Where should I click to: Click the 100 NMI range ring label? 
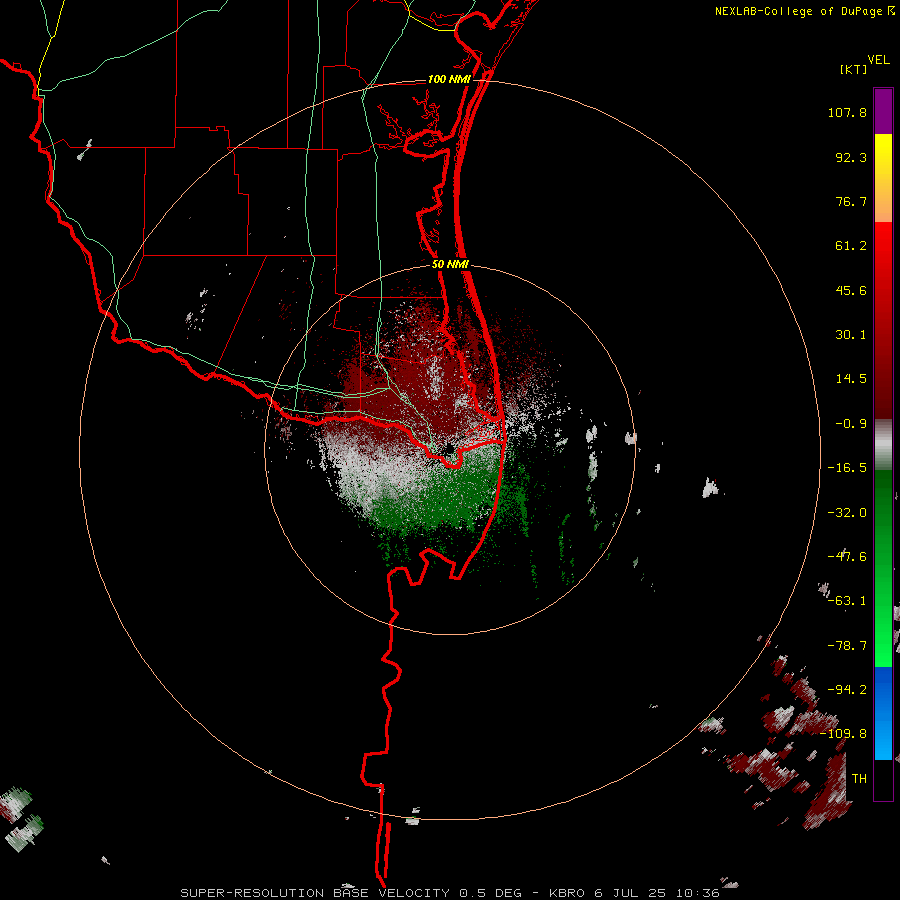[449, 79]
